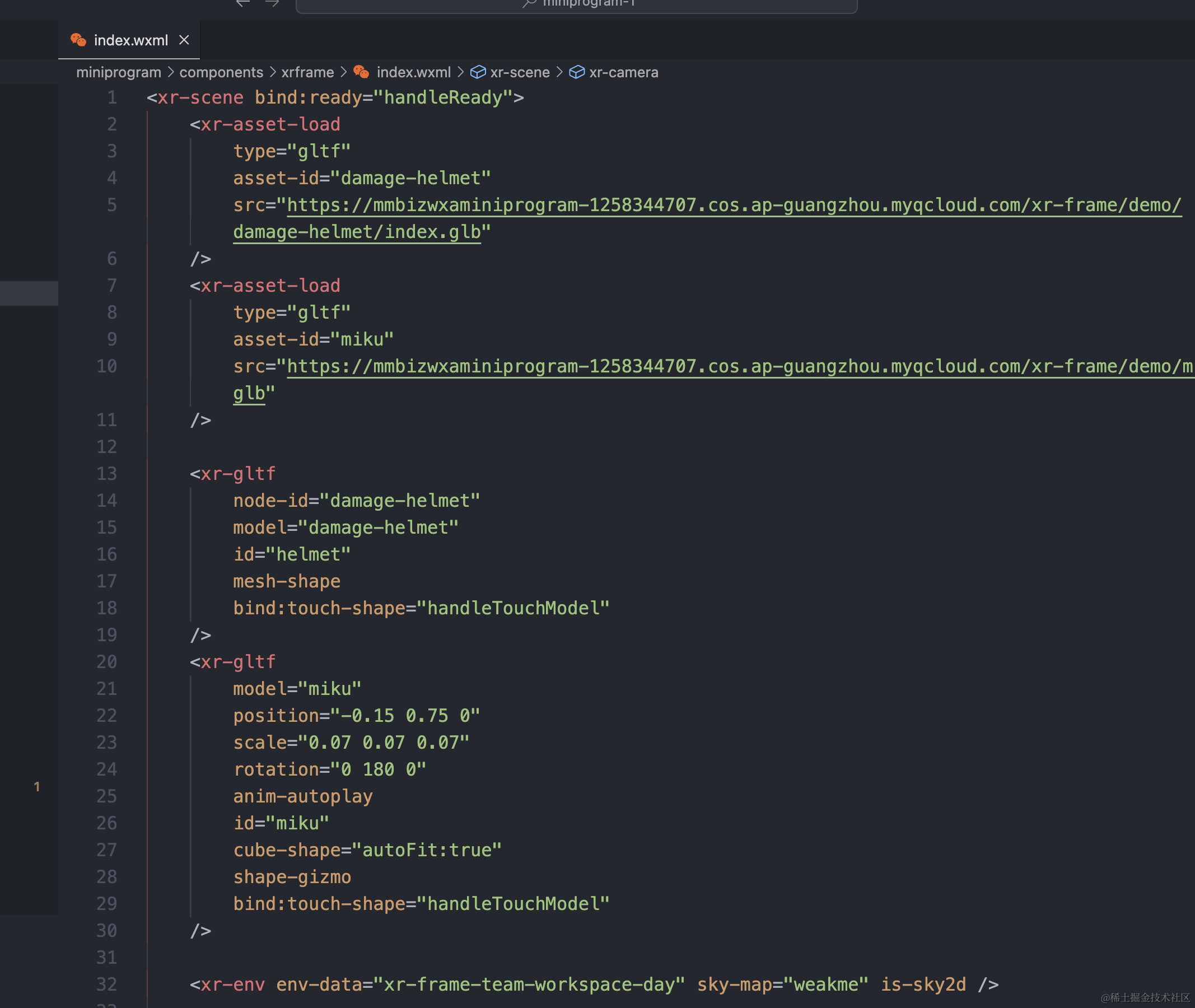Screen dimensions: 1195x1008
Task: Click line number 13 in the gutter
Action: coord(106,474)
